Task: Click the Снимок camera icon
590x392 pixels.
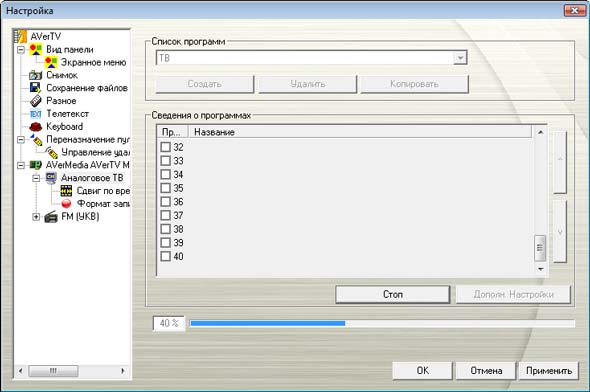Action: click(36, 75)
